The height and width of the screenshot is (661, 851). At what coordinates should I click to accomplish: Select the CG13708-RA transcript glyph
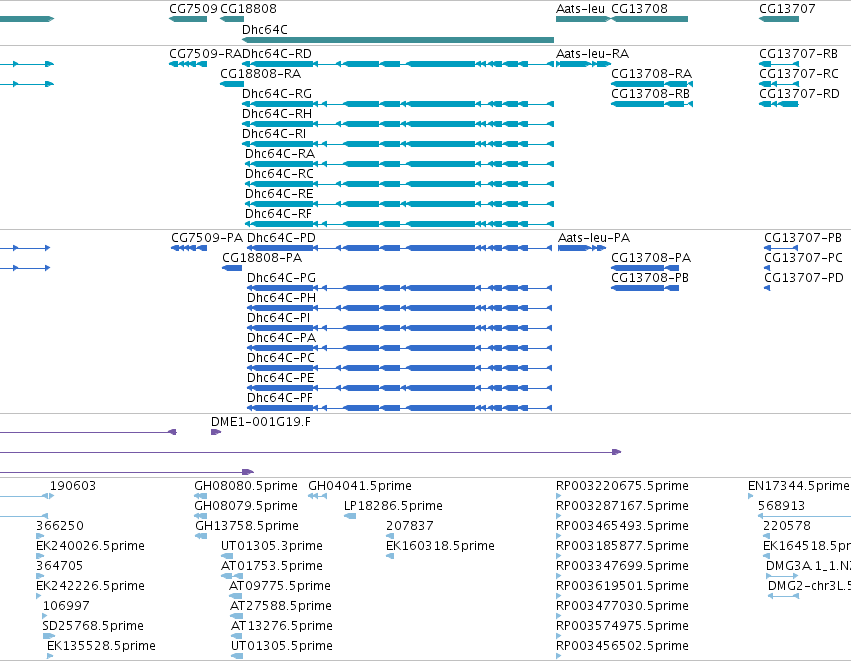(x=652, y=84)
